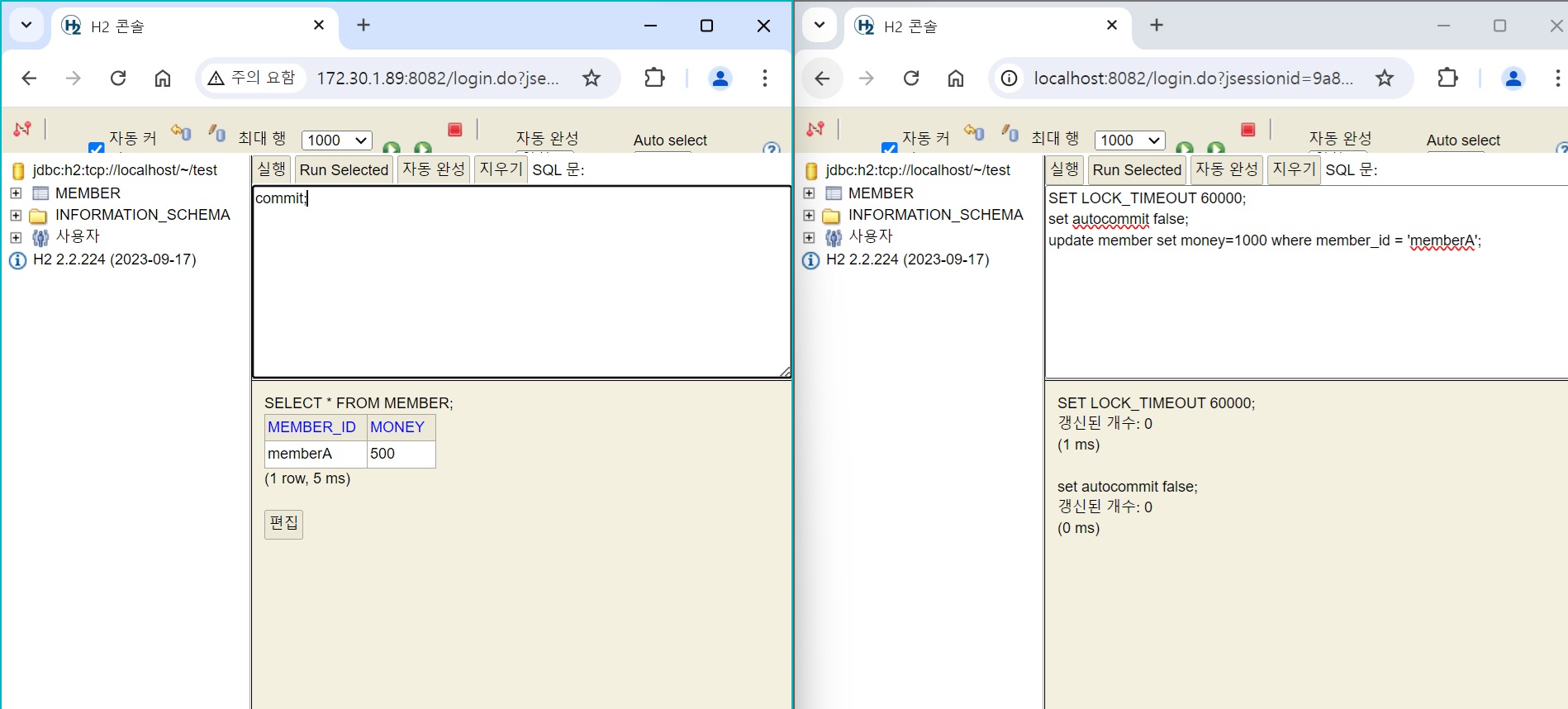Click the 지우기 button in the left console
This screenshot has width=1568, height=709.
pos(501,169)
